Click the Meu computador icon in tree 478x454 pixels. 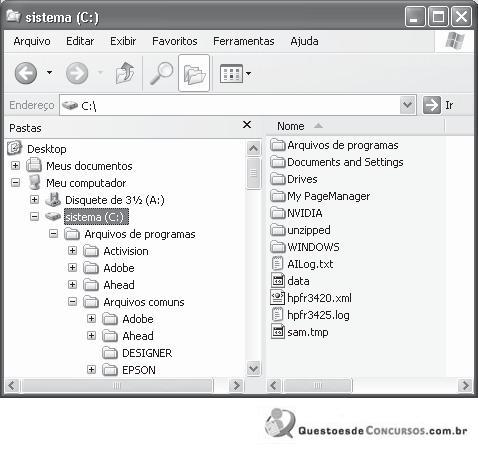point(35,182)
